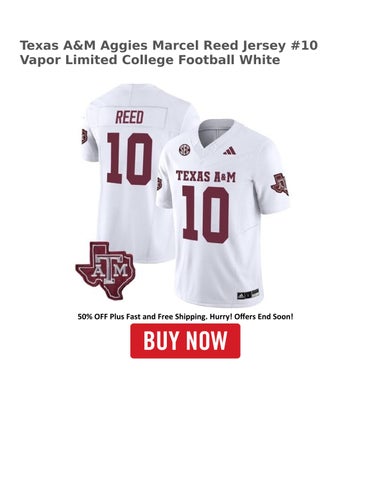
Task: Click the sleeve patch on the back-view jersey
Action: pyautogui.click(x=84, y=136)
